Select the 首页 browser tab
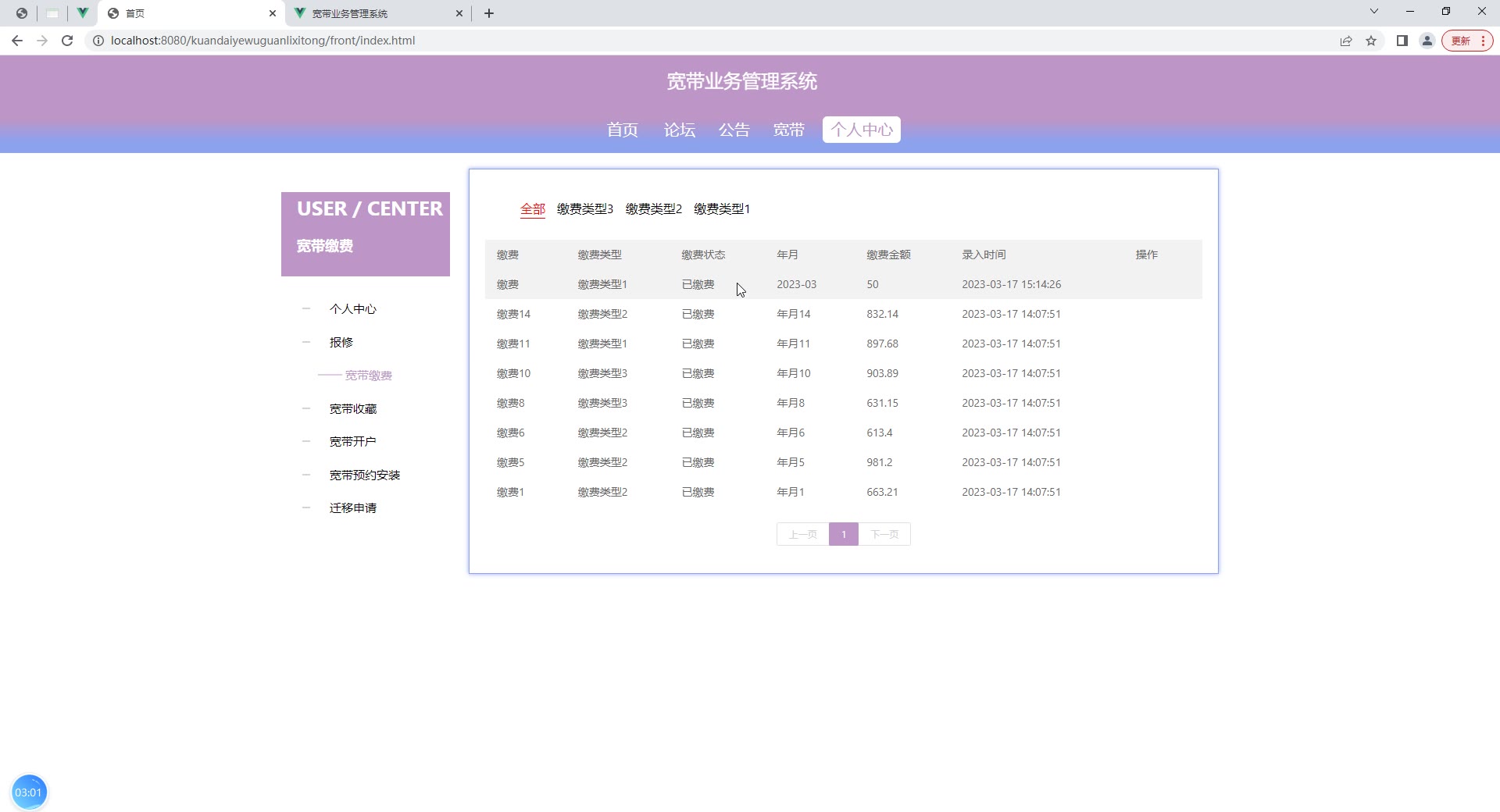The width and height of the screenshot is (1500, 812). [x=191, y=13]
